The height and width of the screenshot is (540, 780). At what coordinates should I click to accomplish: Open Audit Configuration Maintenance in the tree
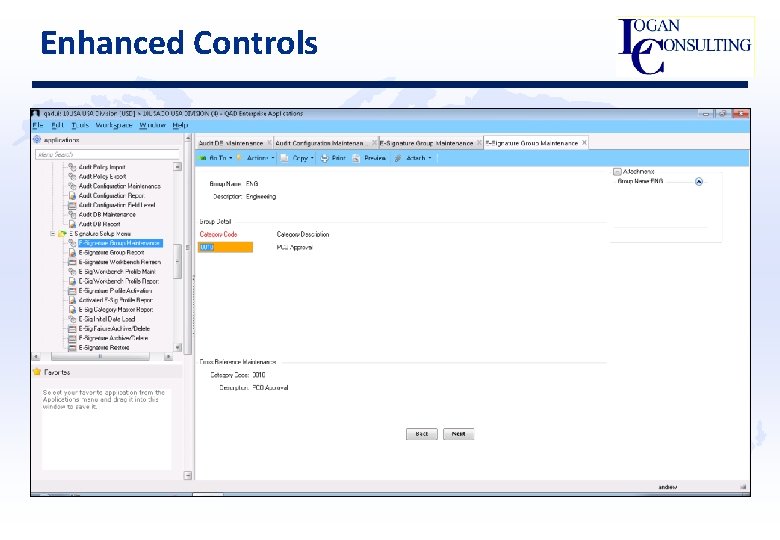point(119,186)
